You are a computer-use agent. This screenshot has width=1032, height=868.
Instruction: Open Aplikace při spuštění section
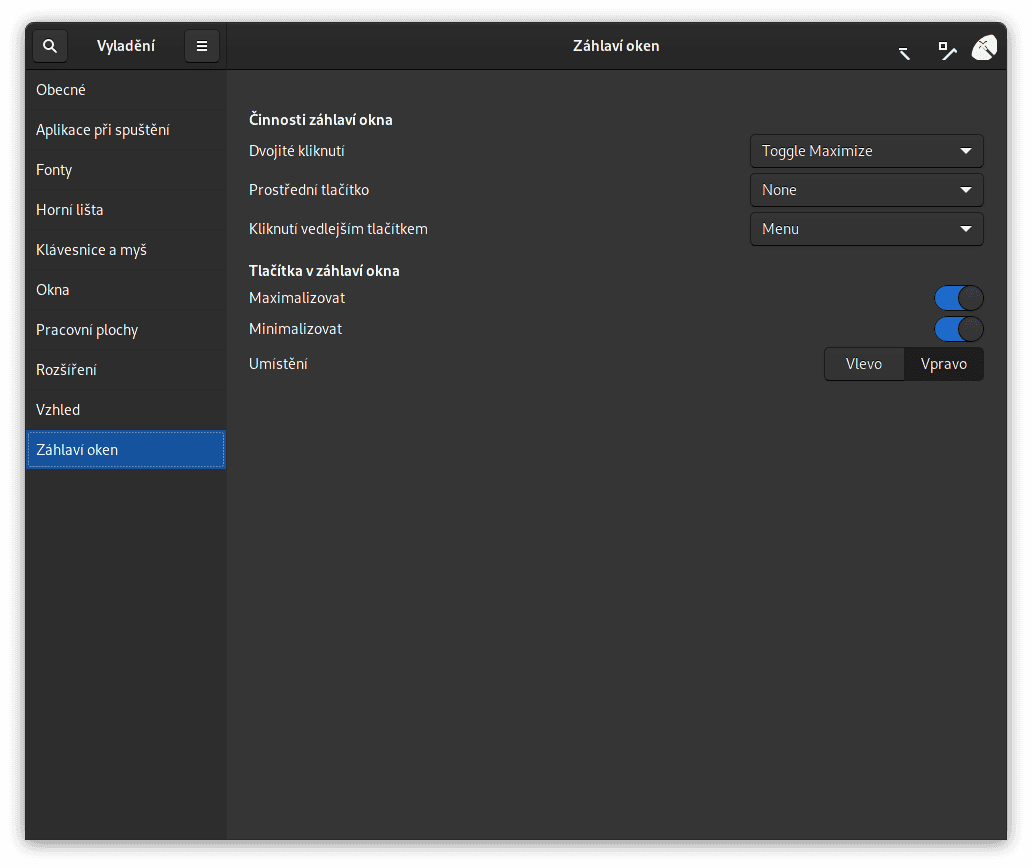point(125,130)
